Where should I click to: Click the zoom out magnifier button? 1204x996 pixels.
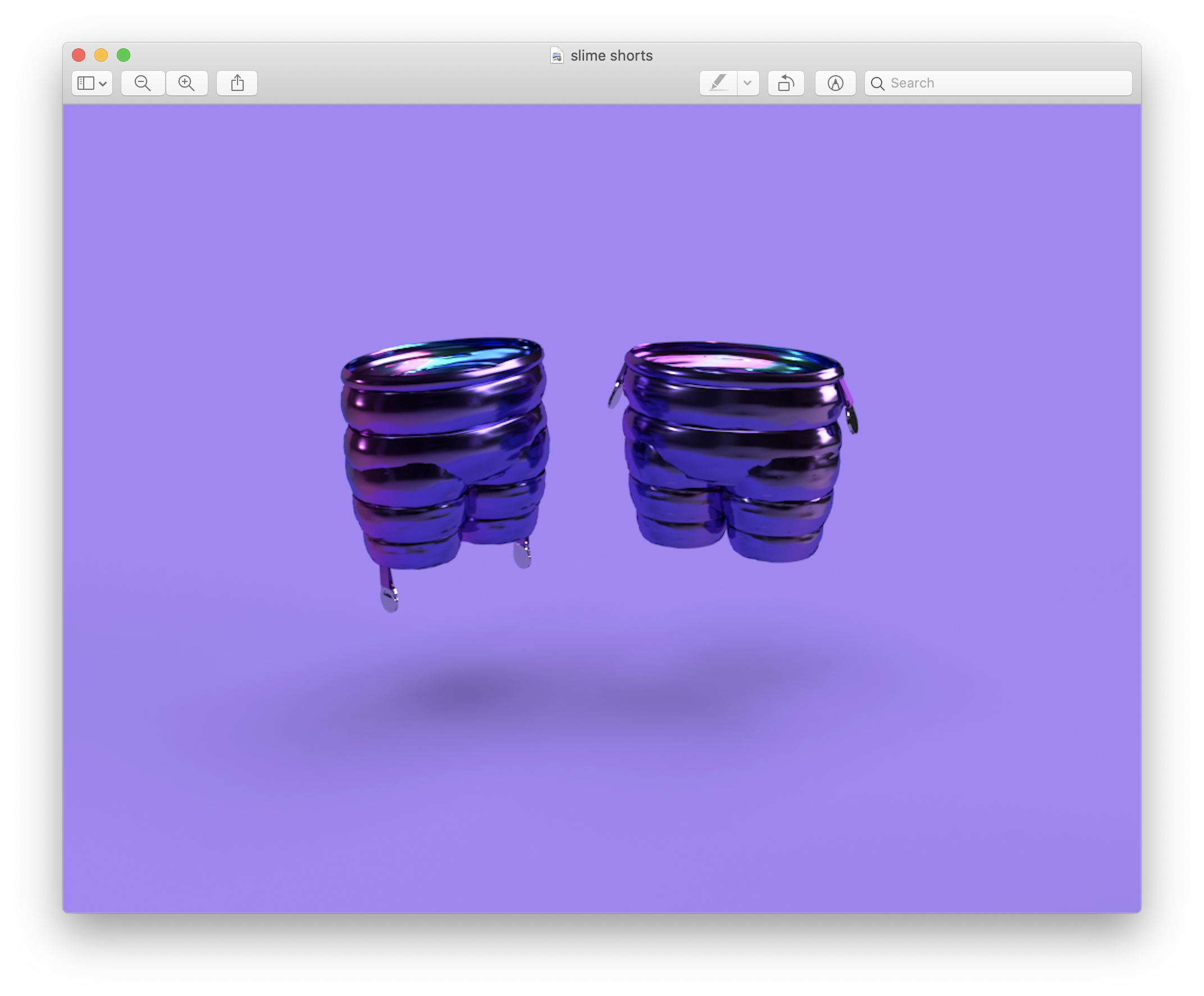pos(143,83)
